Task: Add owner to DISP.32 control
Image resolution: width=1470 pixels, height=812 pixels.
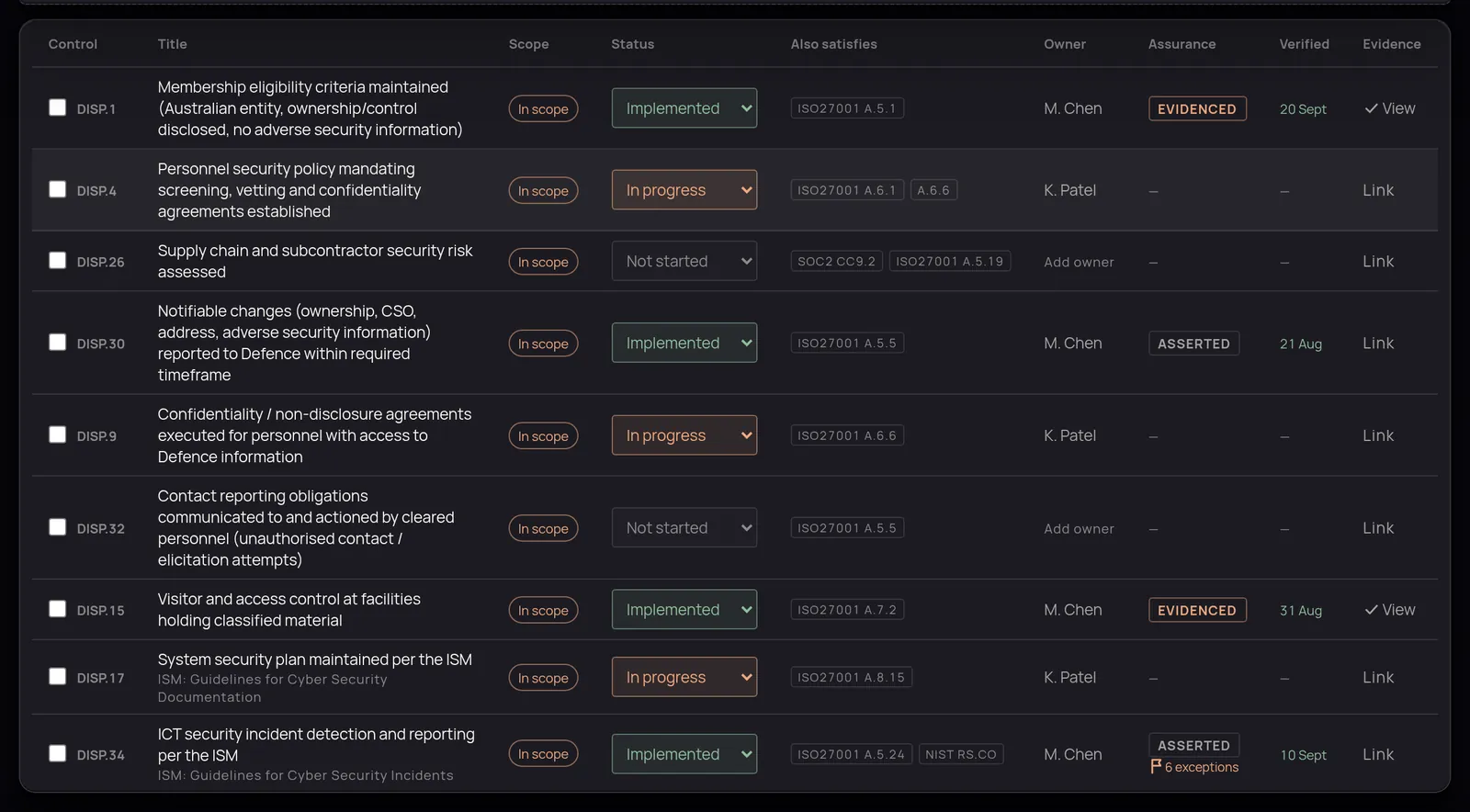Action: pyautogui.click(x=1079, y=529)
